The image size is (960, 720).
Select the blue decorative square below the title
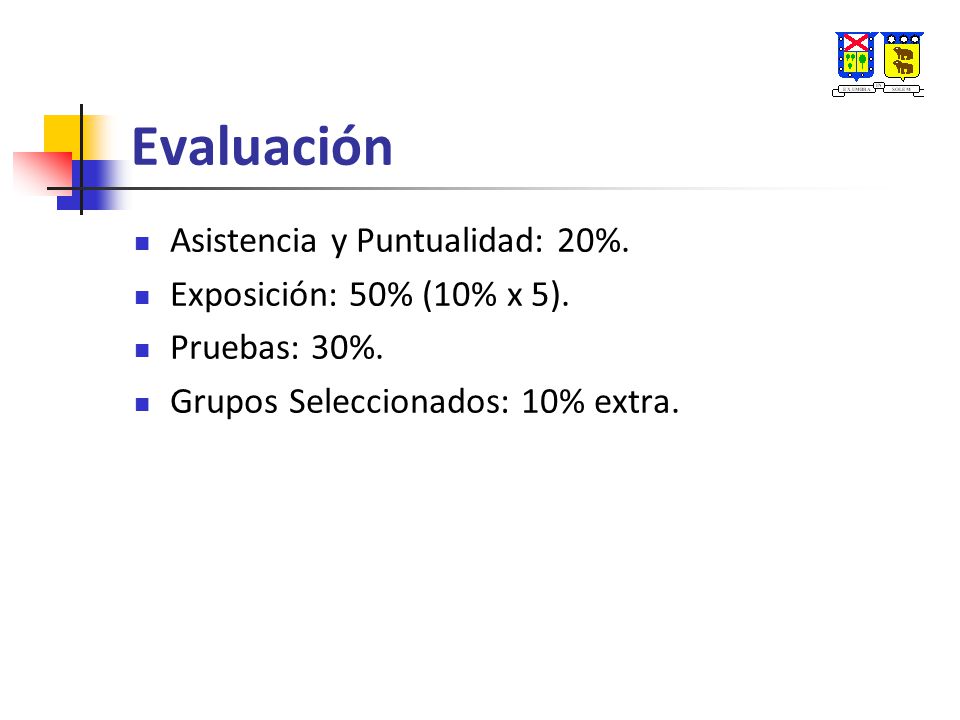[92, 186]
